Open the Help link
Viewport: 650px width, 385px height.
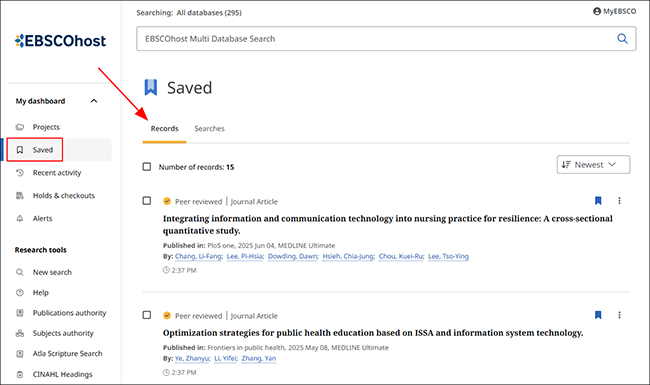pyautogui.click(x=41, y=293)
